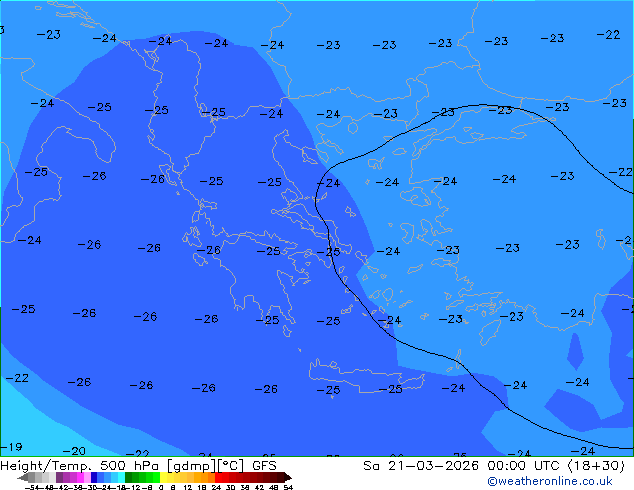This screenshot has width=634, height=490.
Task: Select the bright red legend swatch at 24
Action: tap(218, 477)
